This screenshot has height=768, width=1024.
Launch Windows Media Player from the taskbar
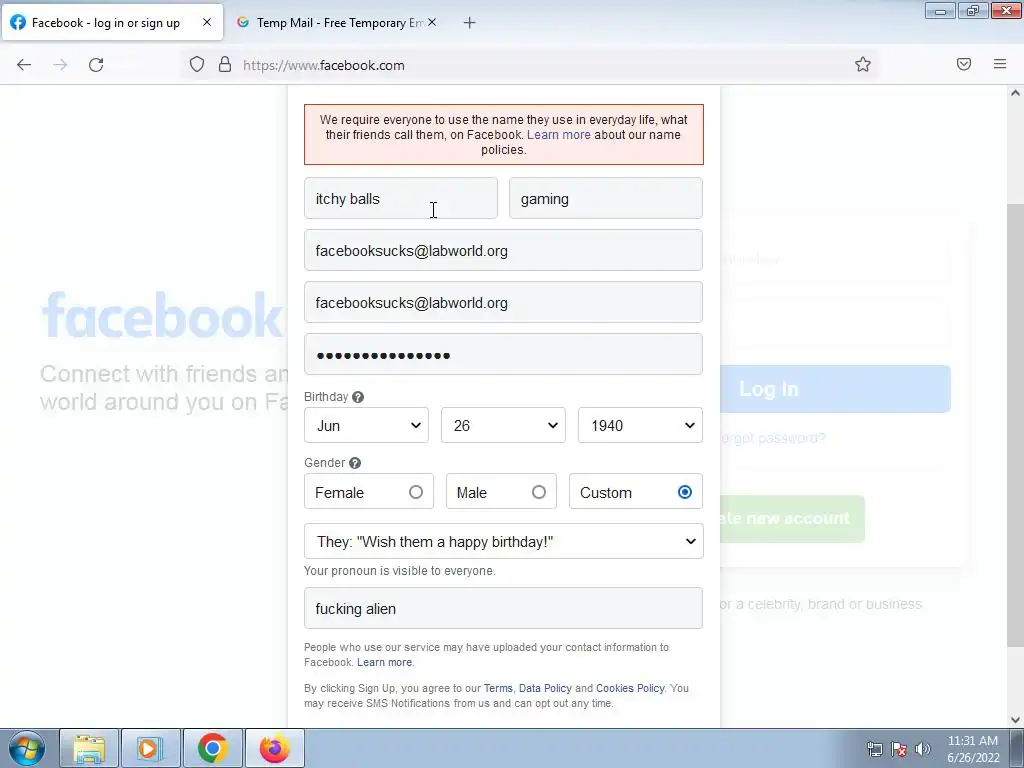[x=150, y=748]
